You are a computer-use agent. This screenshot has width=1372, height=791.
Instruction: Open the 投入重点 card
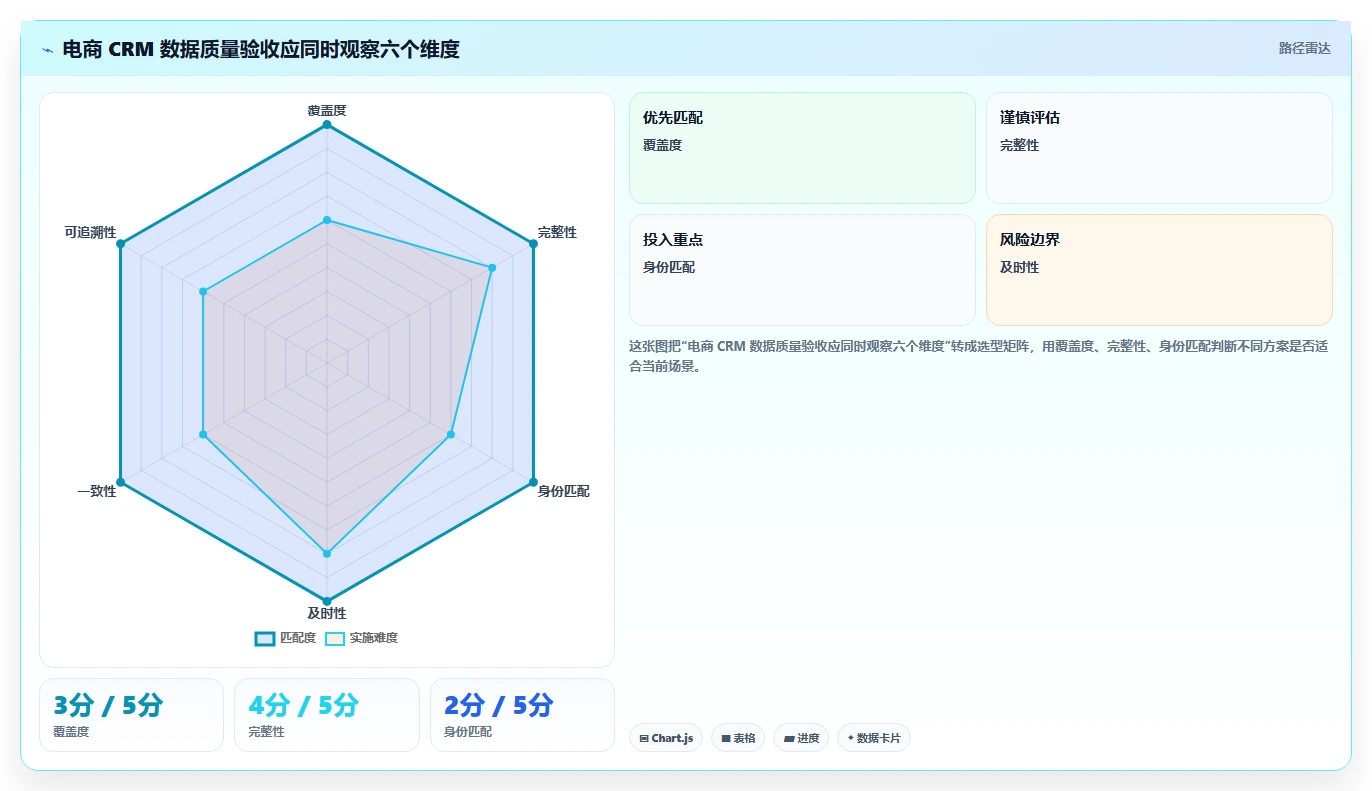click(x=802, y=270)
